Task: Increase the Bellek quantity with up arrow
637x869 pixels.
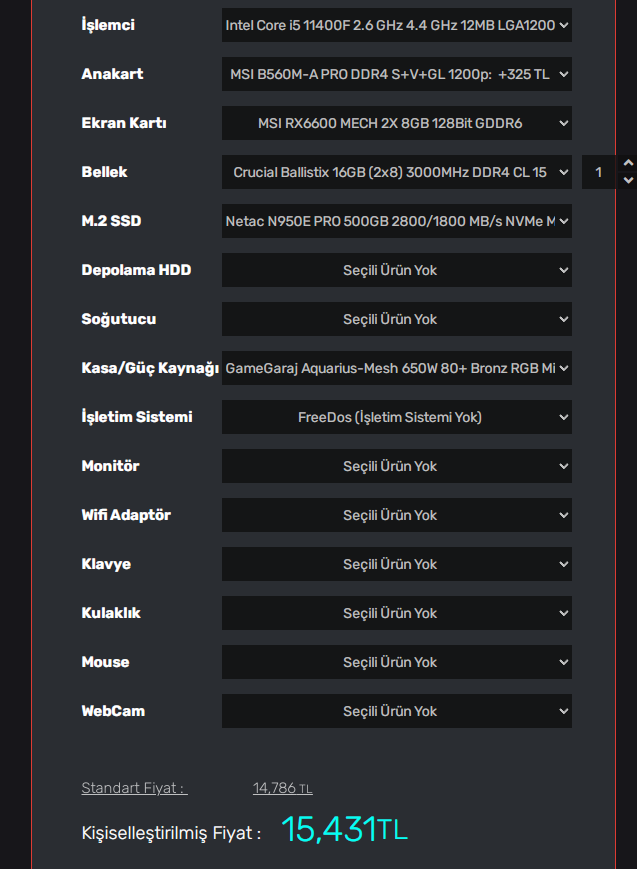Action: (x=628, y=163)
